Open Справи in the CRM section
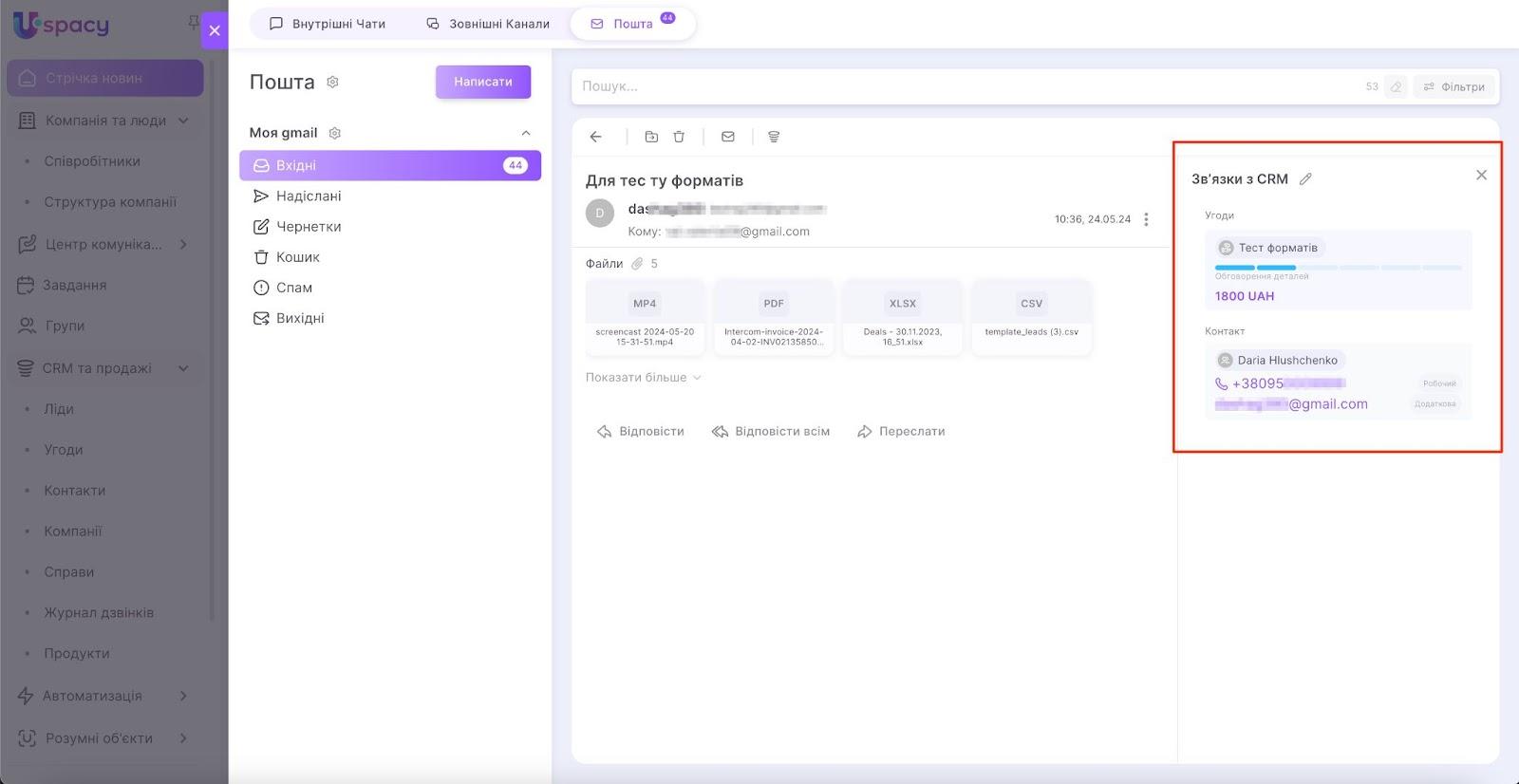1519x784 pixels. pyautogui.click(x=69, y=572)
